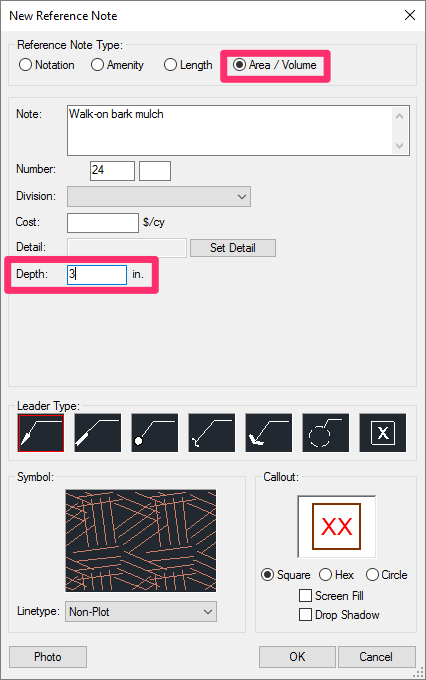The width and height of the screenshot is (426, 680).
Task: Select the Amenity note type
Action: [x=117, y=65]
